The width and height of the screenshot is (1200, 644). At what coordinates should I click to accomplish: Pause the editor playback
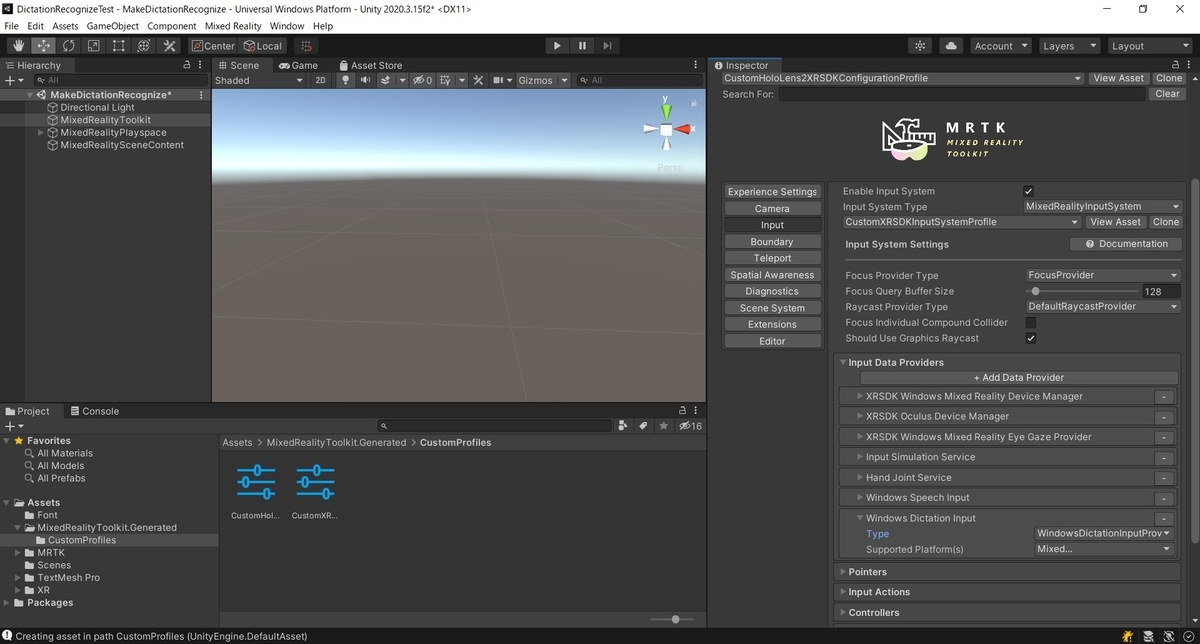(582, 46)
